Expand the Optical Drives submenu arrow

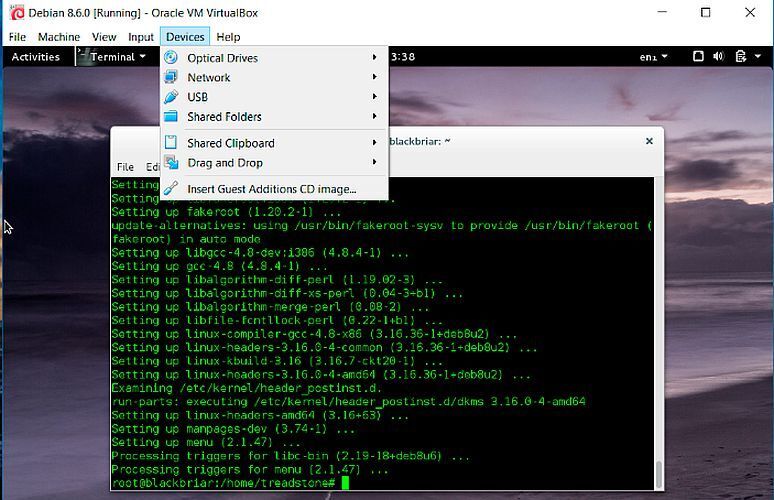point(375,58)
